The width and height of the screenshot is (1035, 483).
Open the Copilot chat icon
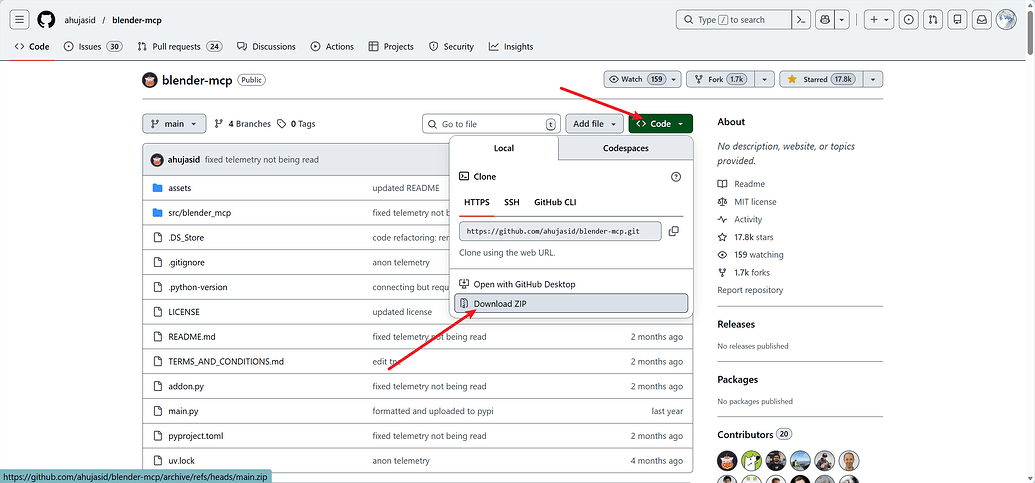[824, 20]
